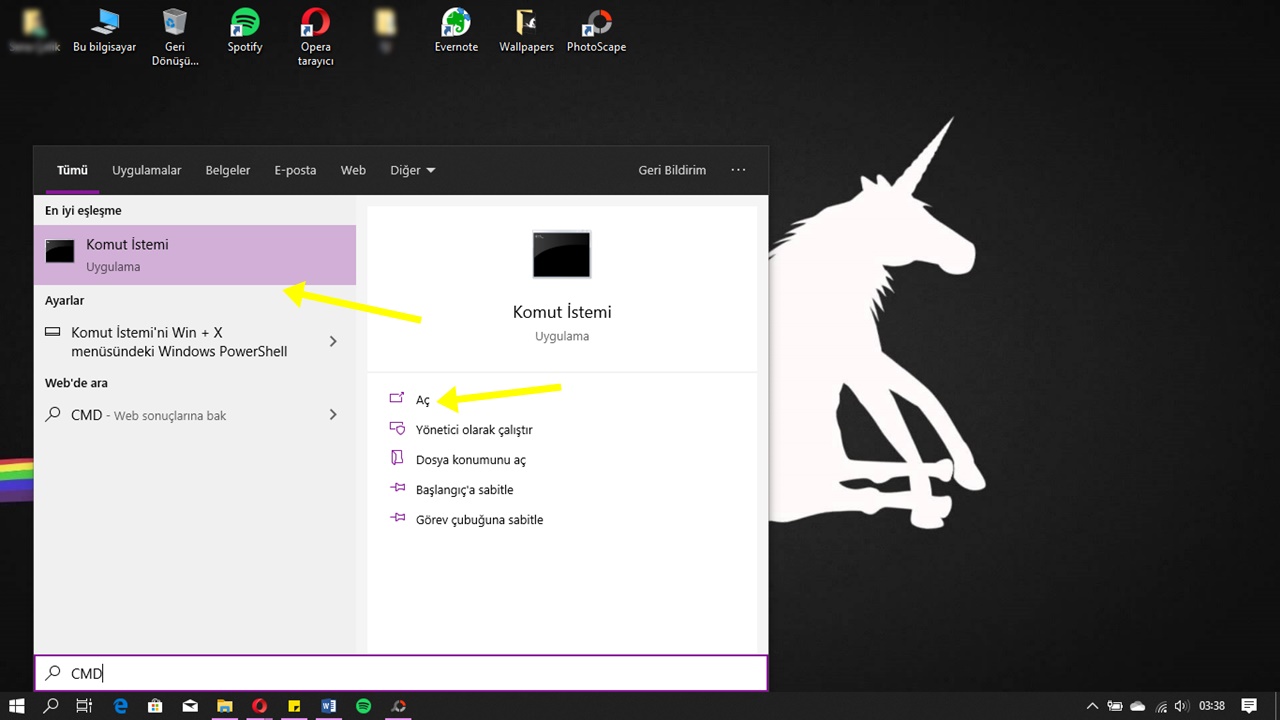Open the three-dots more options menu
This screenshot has width=1280, height=720.
pyautogui.click(x=738, y=170)
